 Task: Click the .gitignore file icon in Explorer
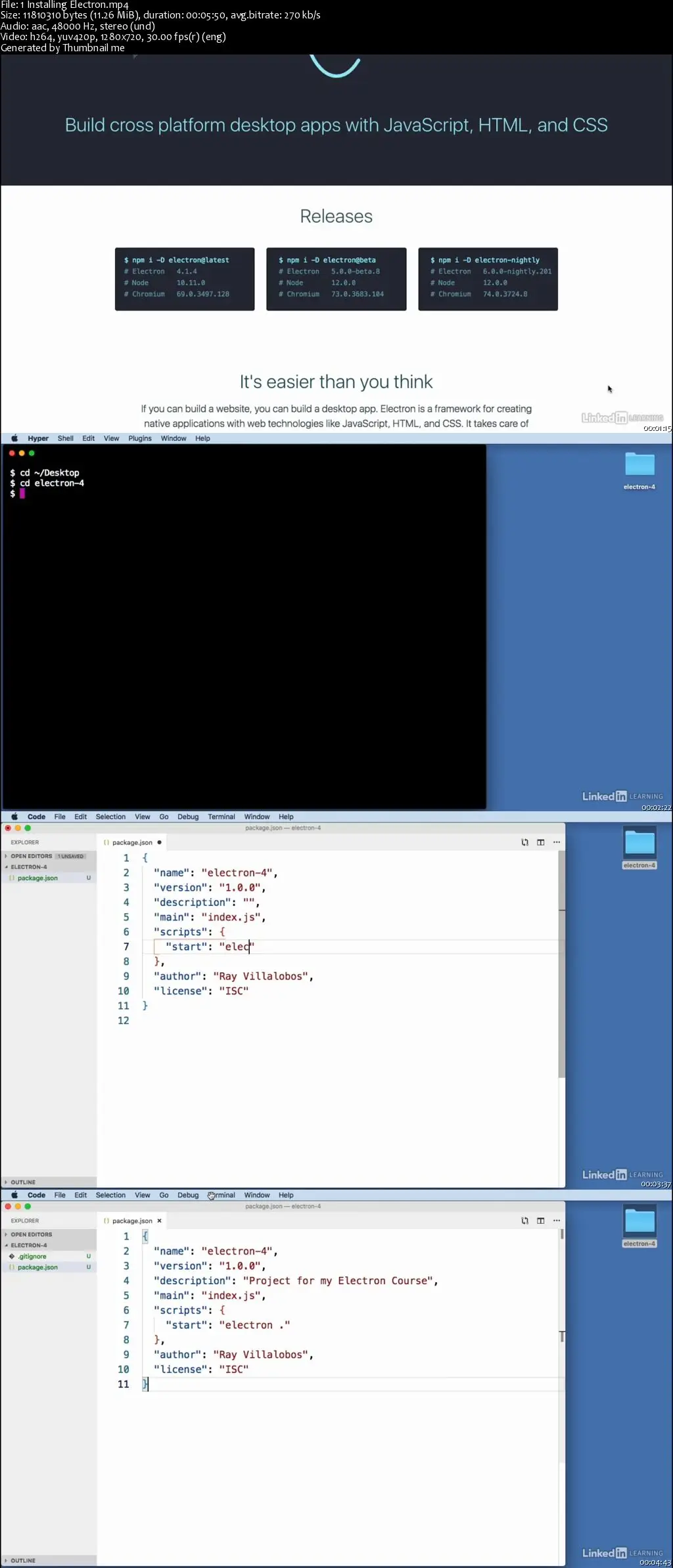tap(12, 1256)
